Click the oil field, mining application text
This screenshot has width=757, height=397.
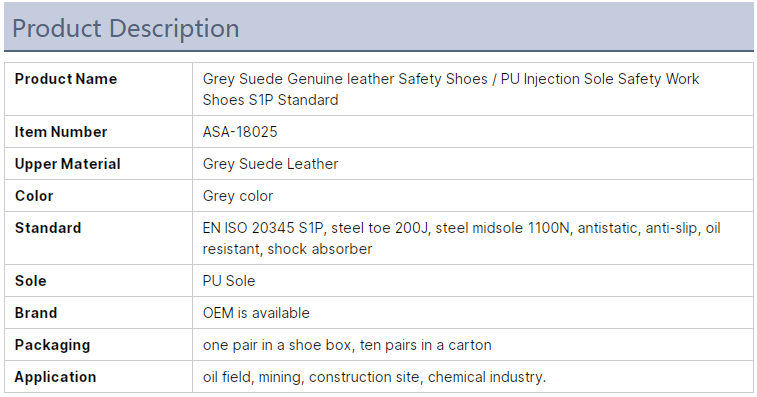pyautogui.click(x=374, y=377)
